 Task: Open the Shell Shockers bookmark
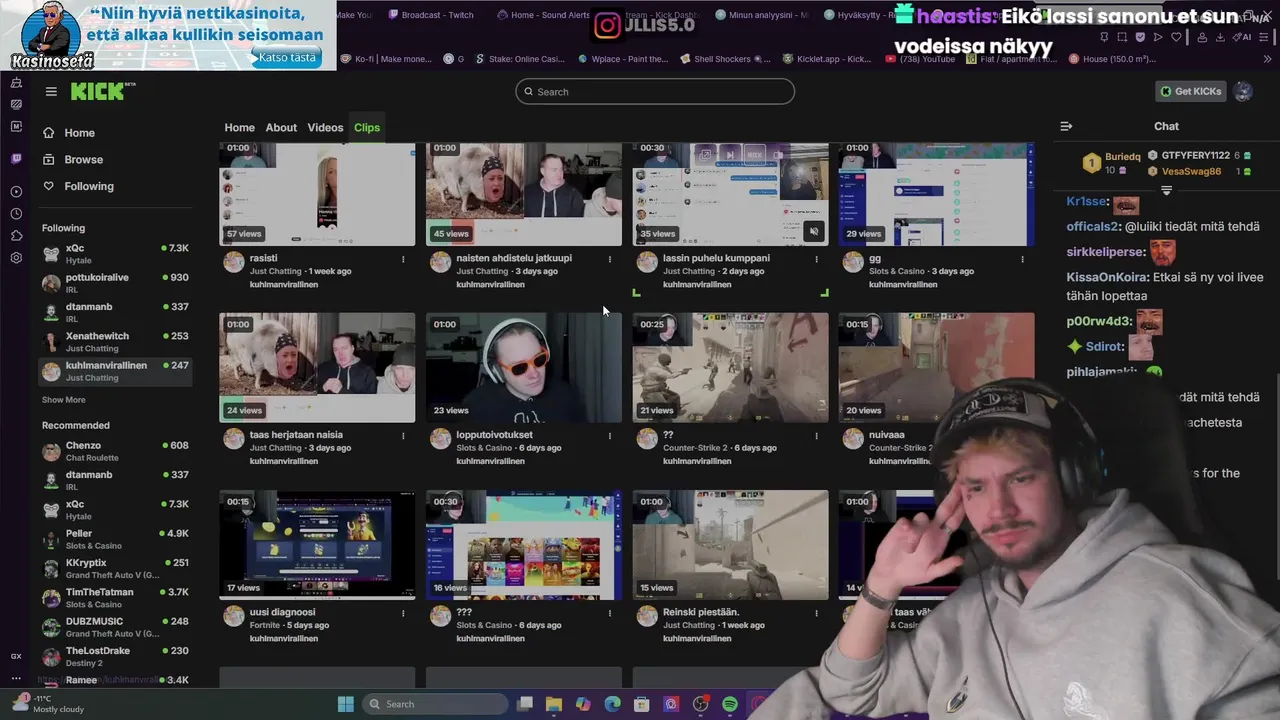pos(725,59)
